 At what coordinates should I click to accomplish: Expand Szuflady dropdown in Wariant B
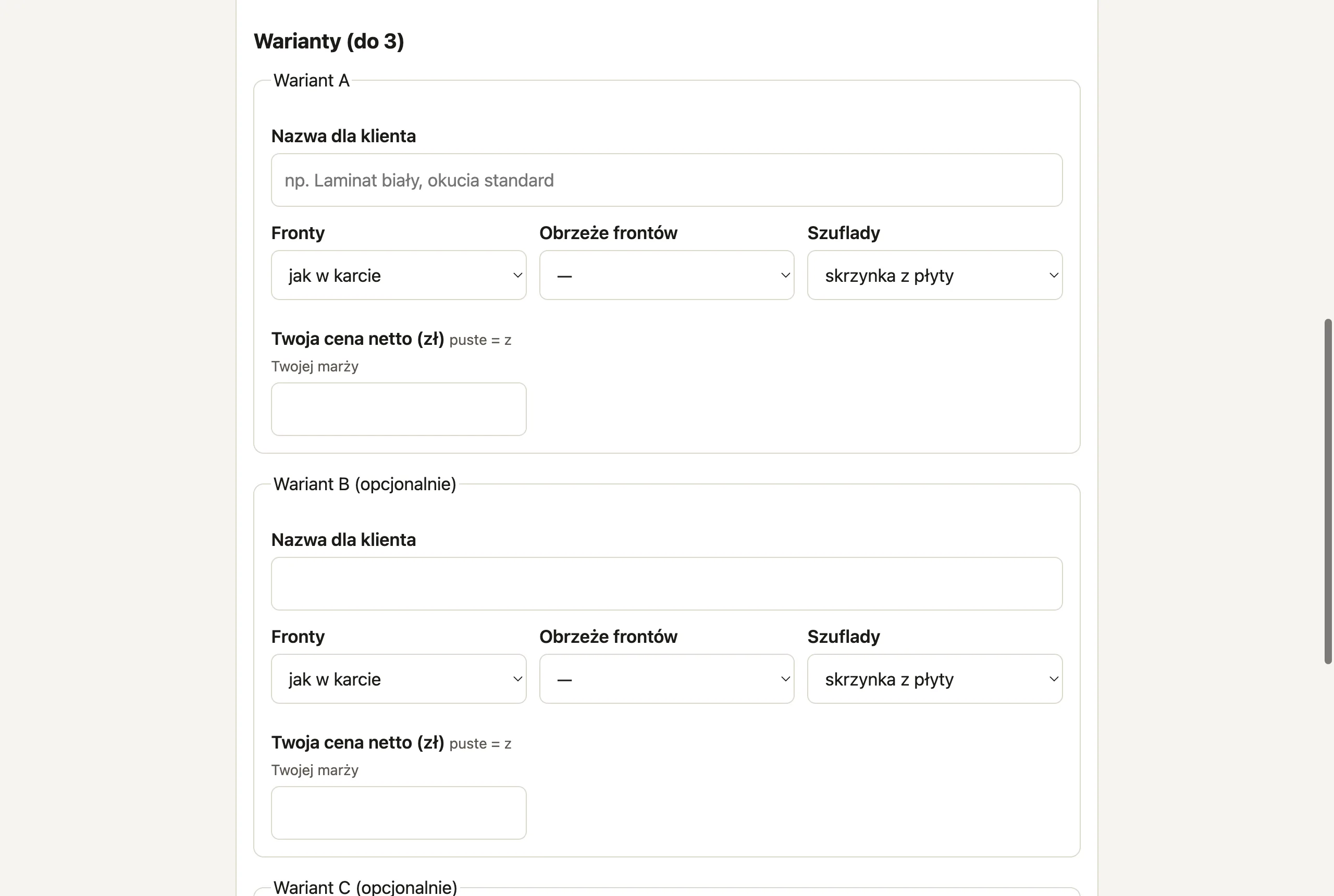point(934,679)
